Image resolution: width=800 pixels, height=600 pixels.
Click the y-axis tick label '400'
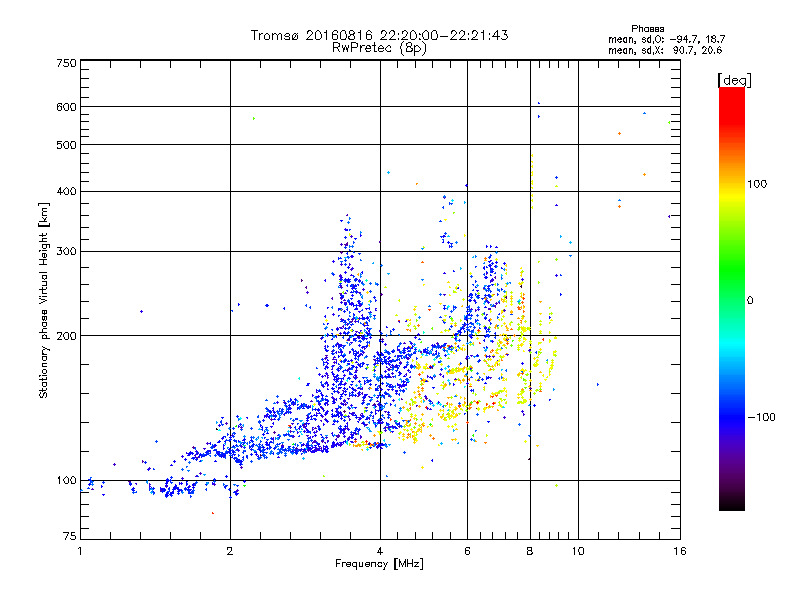coord(66,191)
